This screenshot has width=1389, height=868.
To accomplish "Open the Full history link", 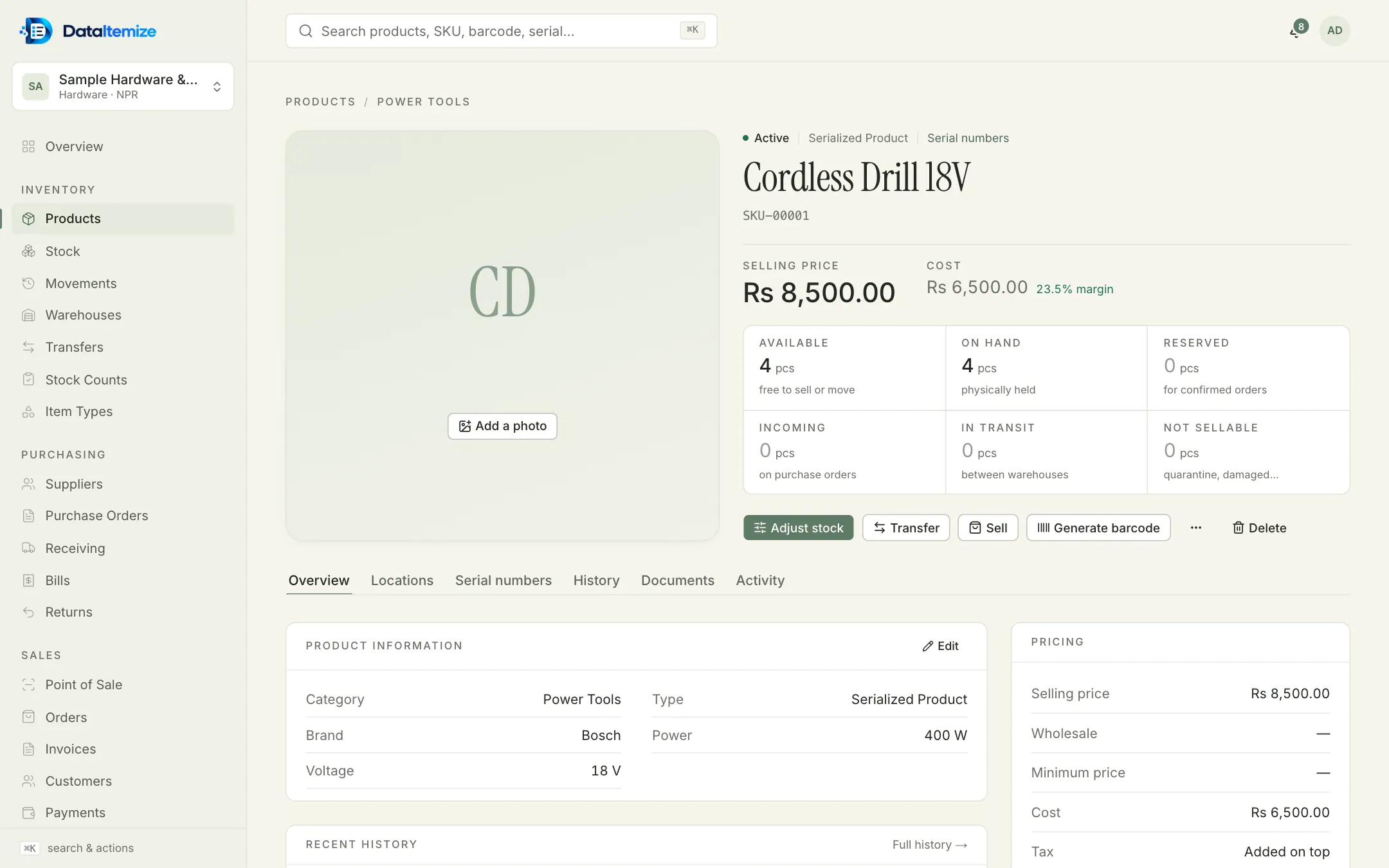I will (x=930, y=845).
